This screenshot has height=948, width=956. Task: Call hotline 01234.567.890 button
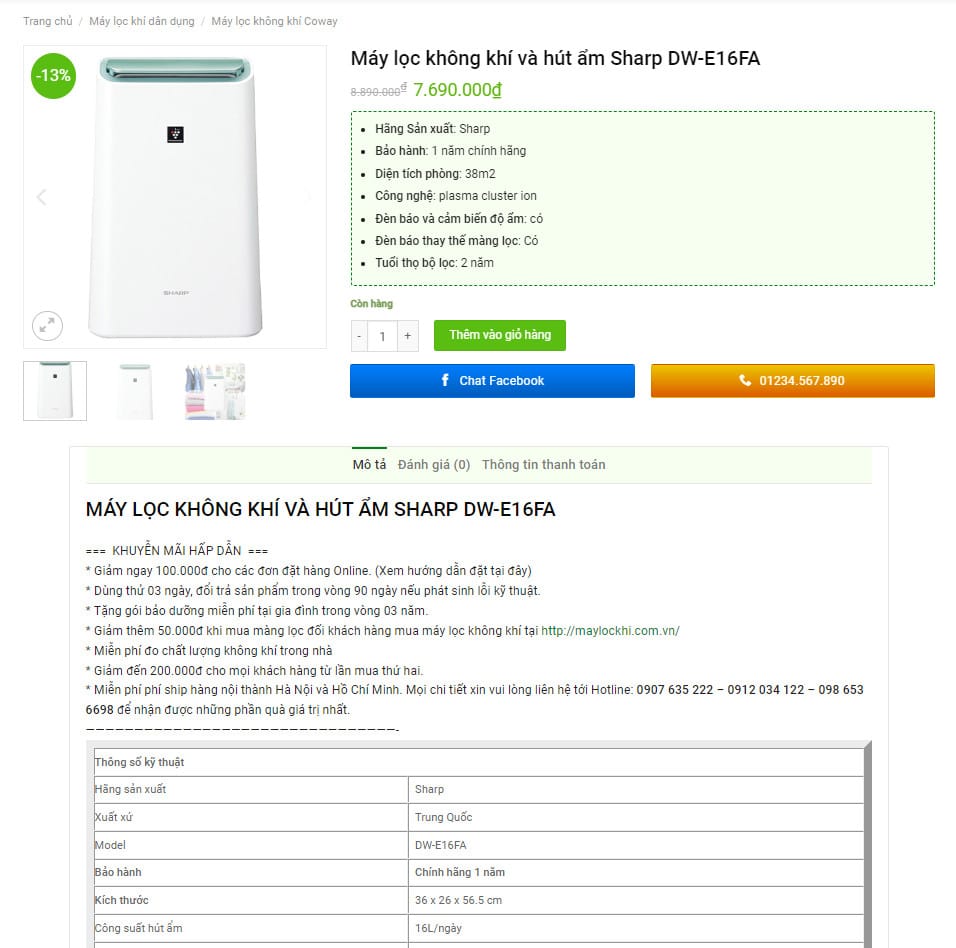792,381
